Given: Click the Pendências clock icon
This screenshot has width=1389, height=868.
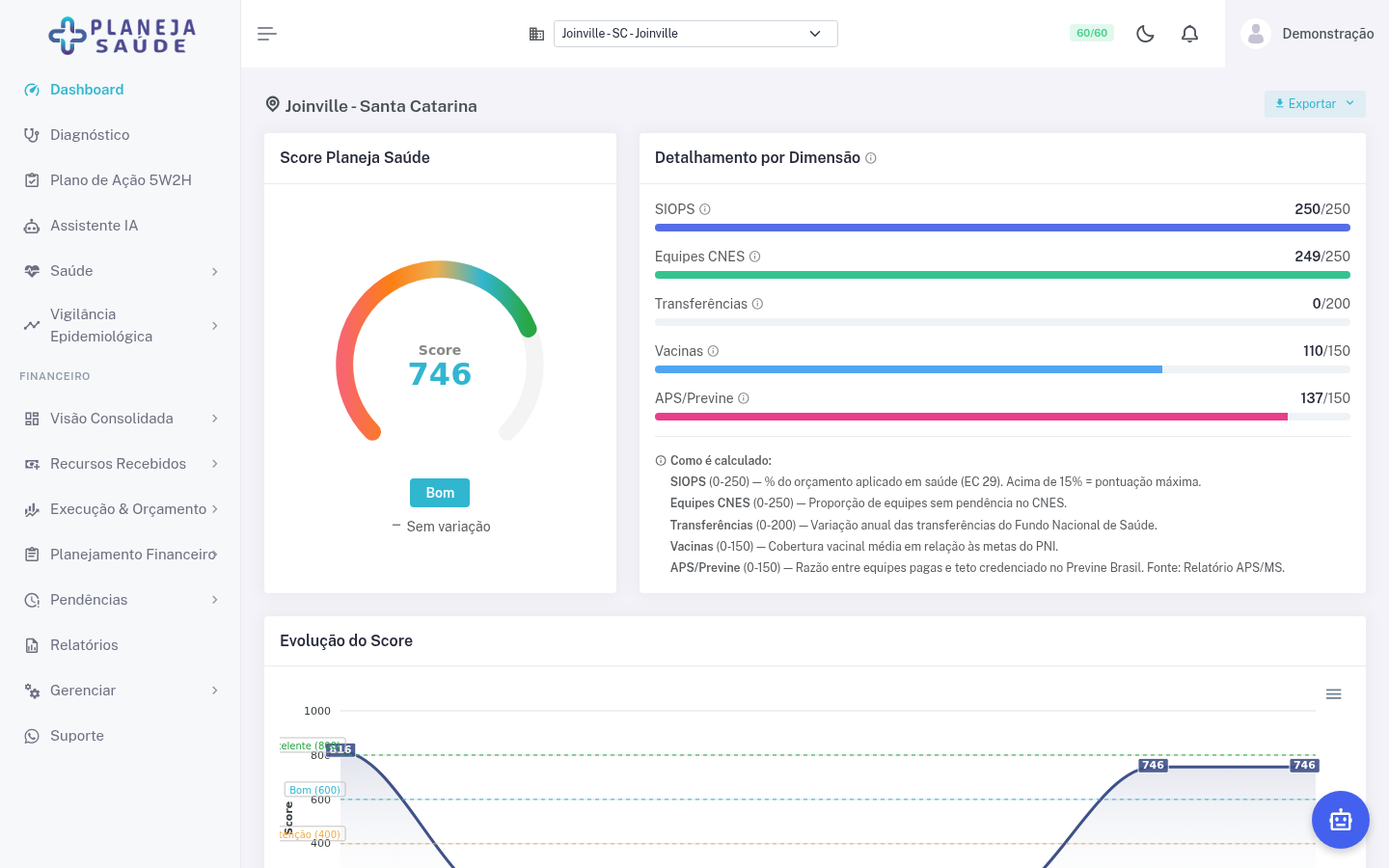Looking at the screenshot, I should (32, 600).
